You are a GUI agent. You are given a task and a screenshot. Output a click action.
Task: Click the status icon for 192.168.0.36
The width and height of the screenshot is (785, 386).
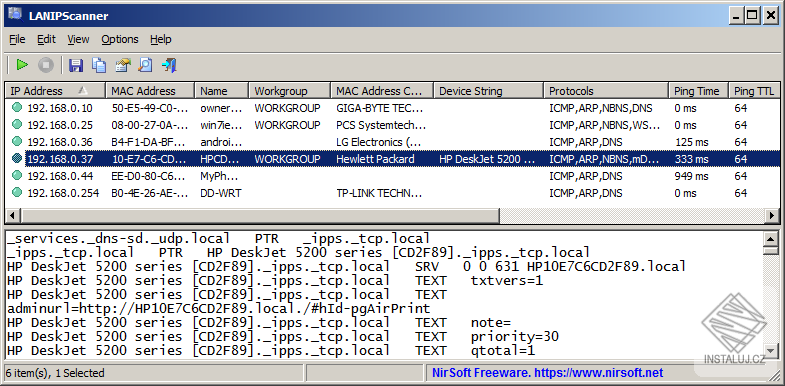(17, 142)
